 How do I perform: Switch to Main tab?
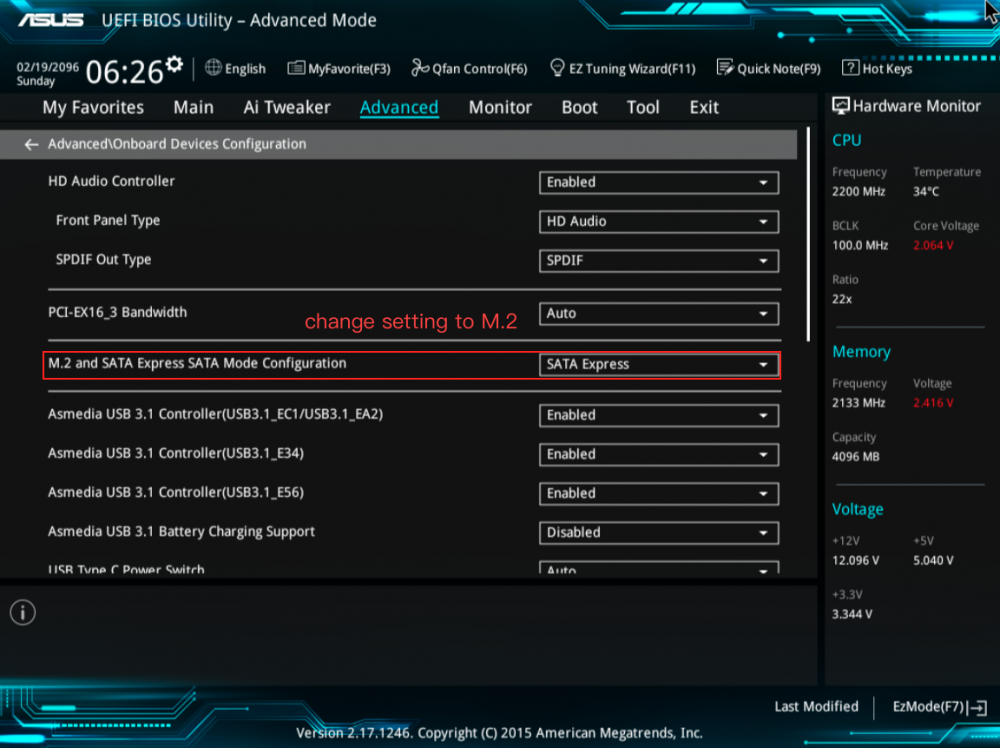193,107
